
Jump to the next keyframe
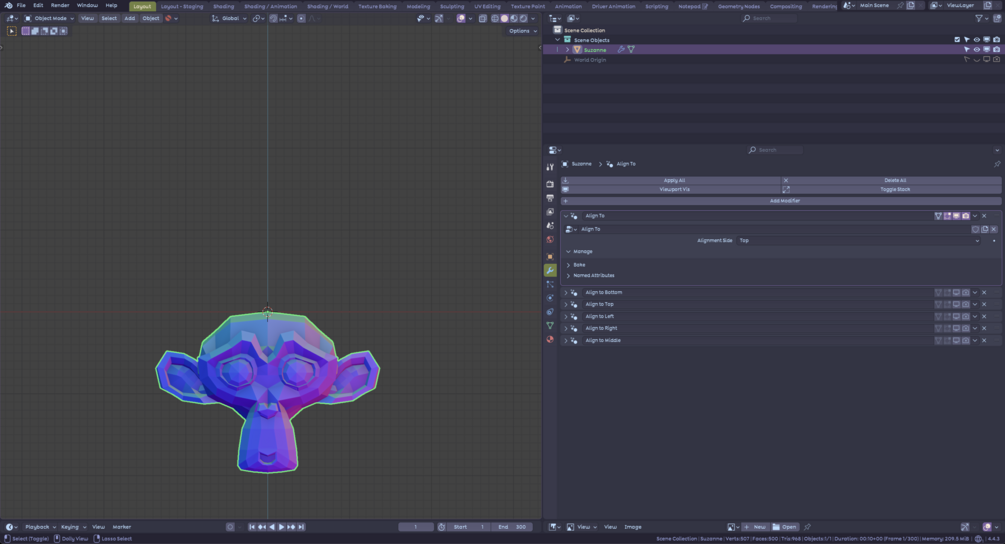coord(291,527)
